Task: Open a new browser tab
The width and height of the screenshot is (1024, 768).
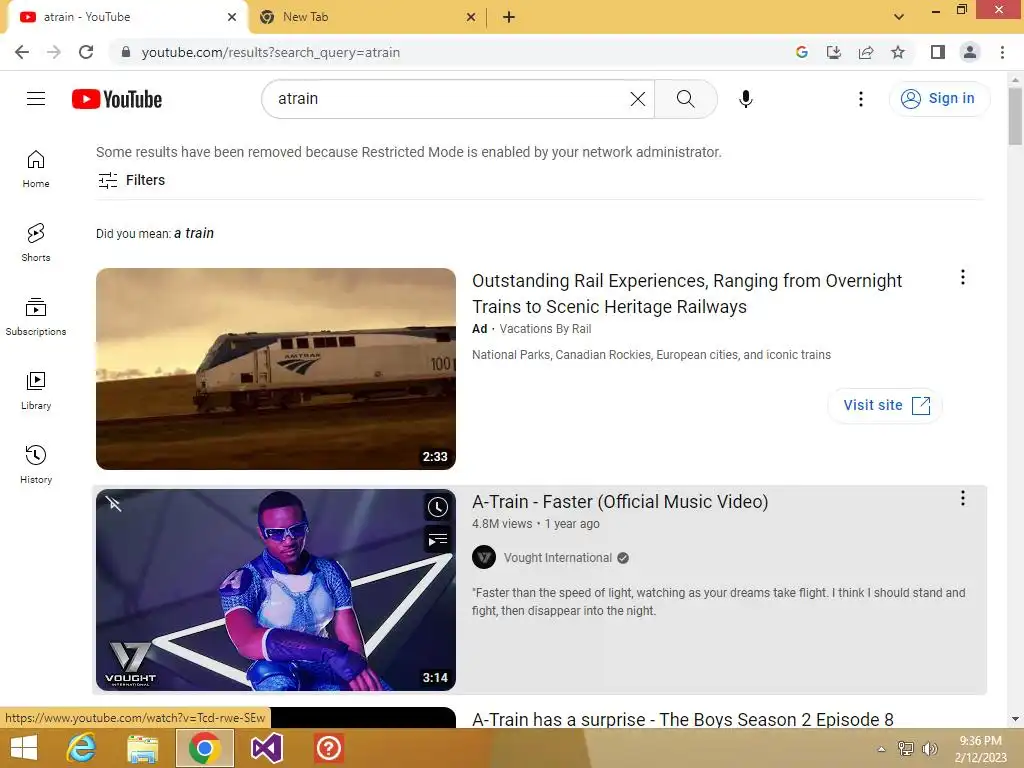Action: click(x=509, y=17)
